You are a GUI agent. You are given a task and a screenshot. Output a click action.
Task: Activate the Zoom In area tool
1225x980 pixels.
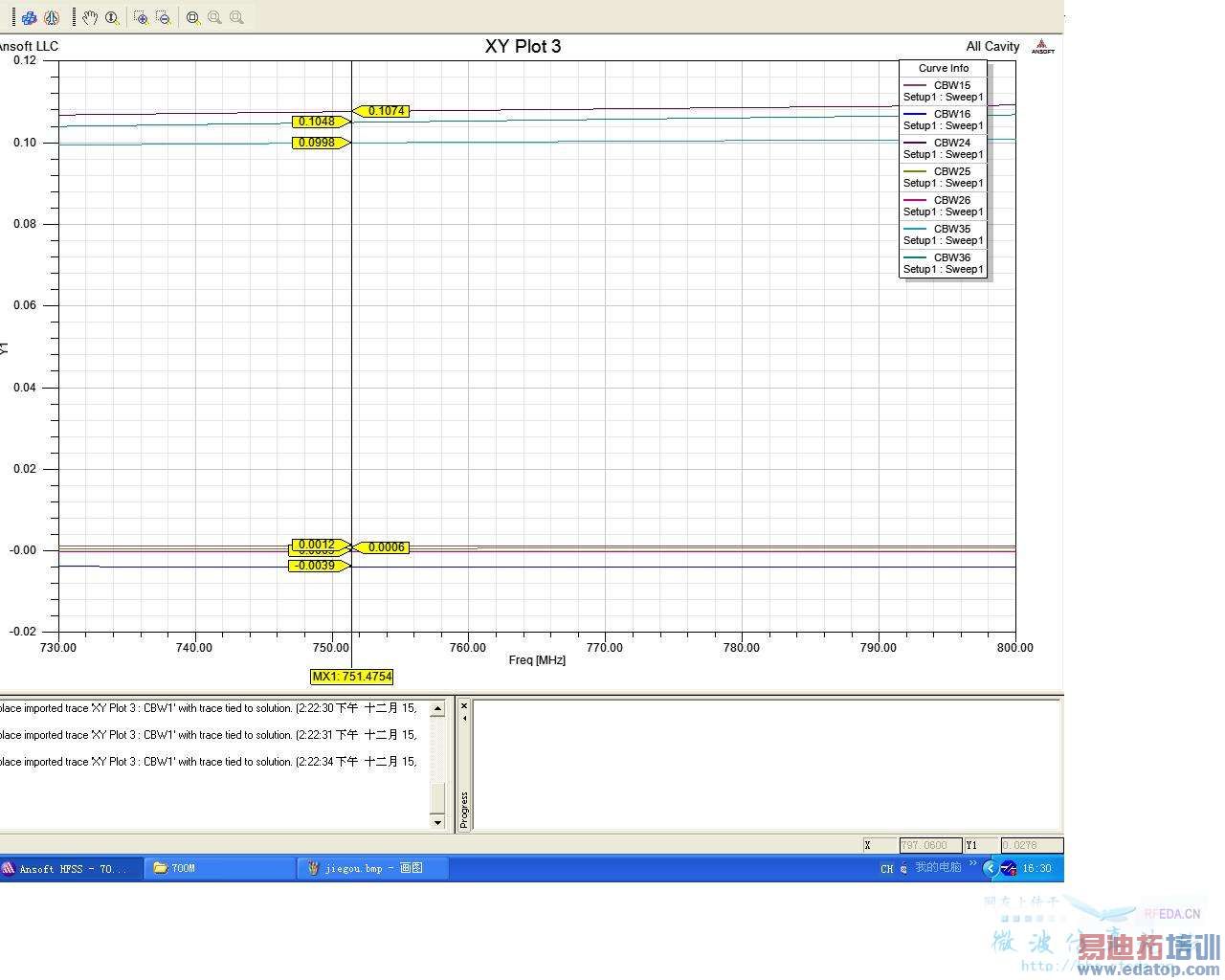point(141,17)
